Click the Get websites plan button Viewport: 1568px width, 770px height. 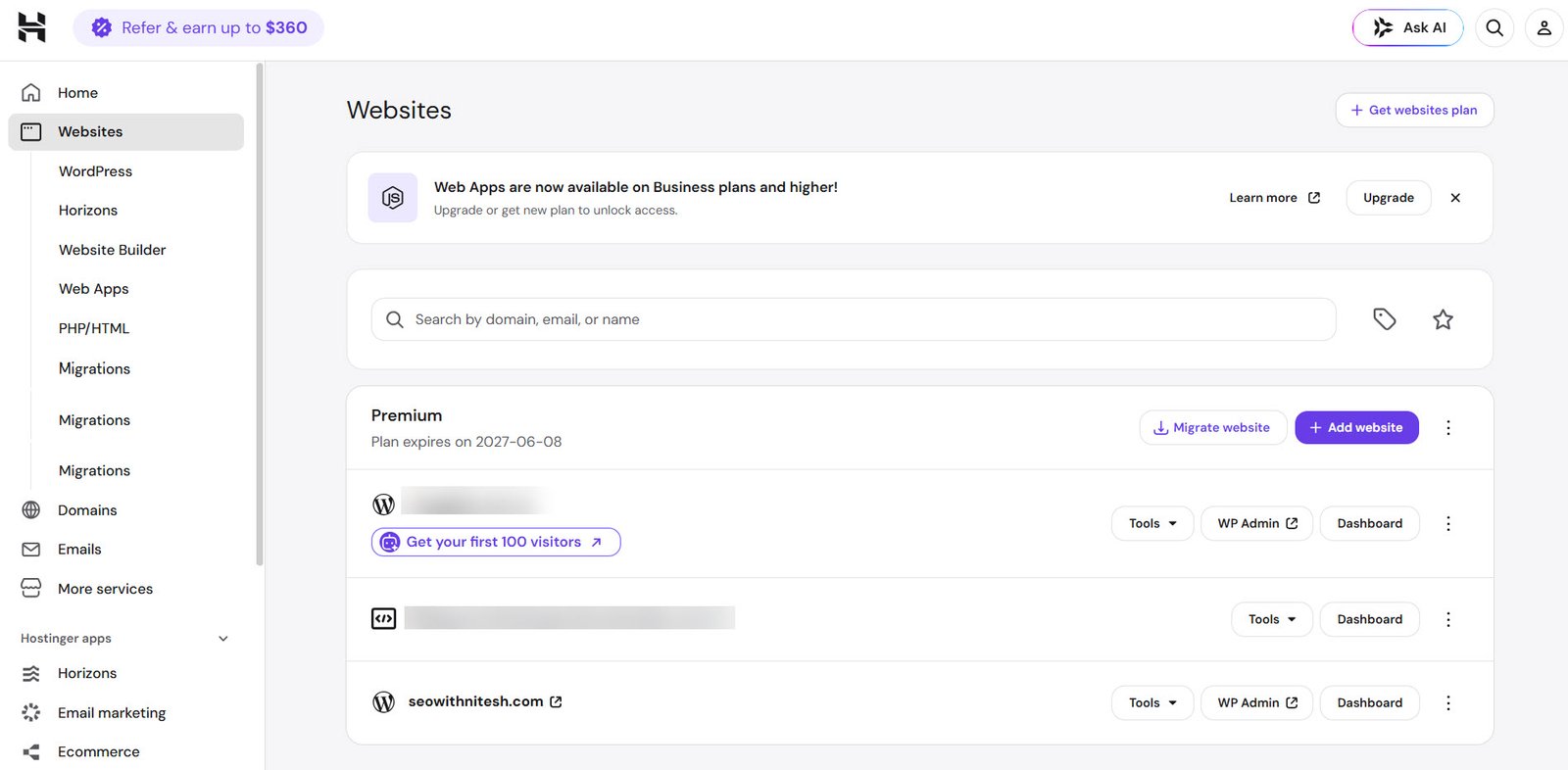click(x=1414, y=110)
